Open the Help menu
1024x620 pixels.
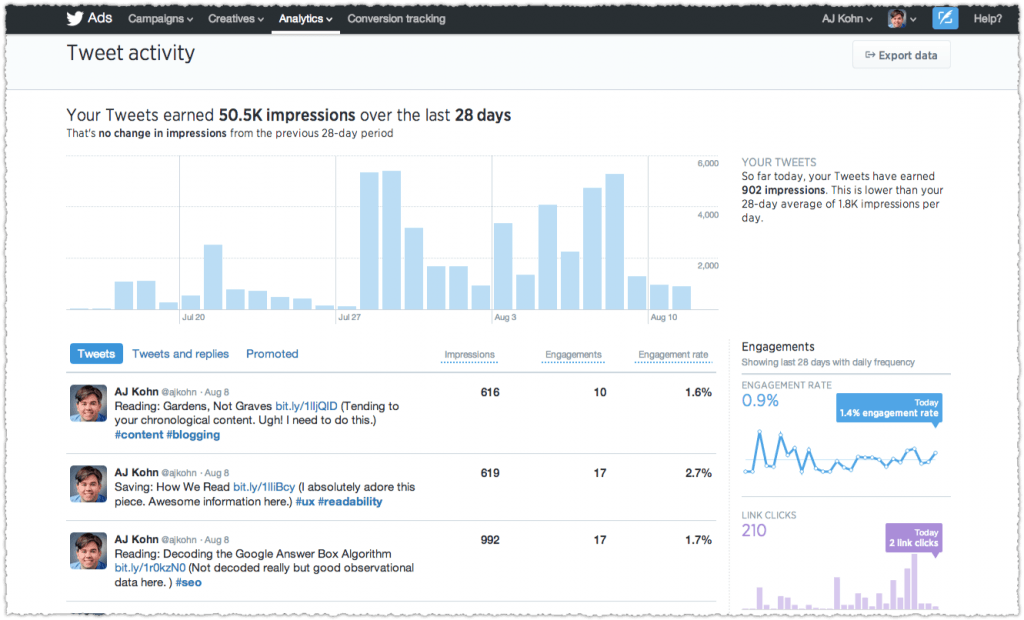click(987, 18)
